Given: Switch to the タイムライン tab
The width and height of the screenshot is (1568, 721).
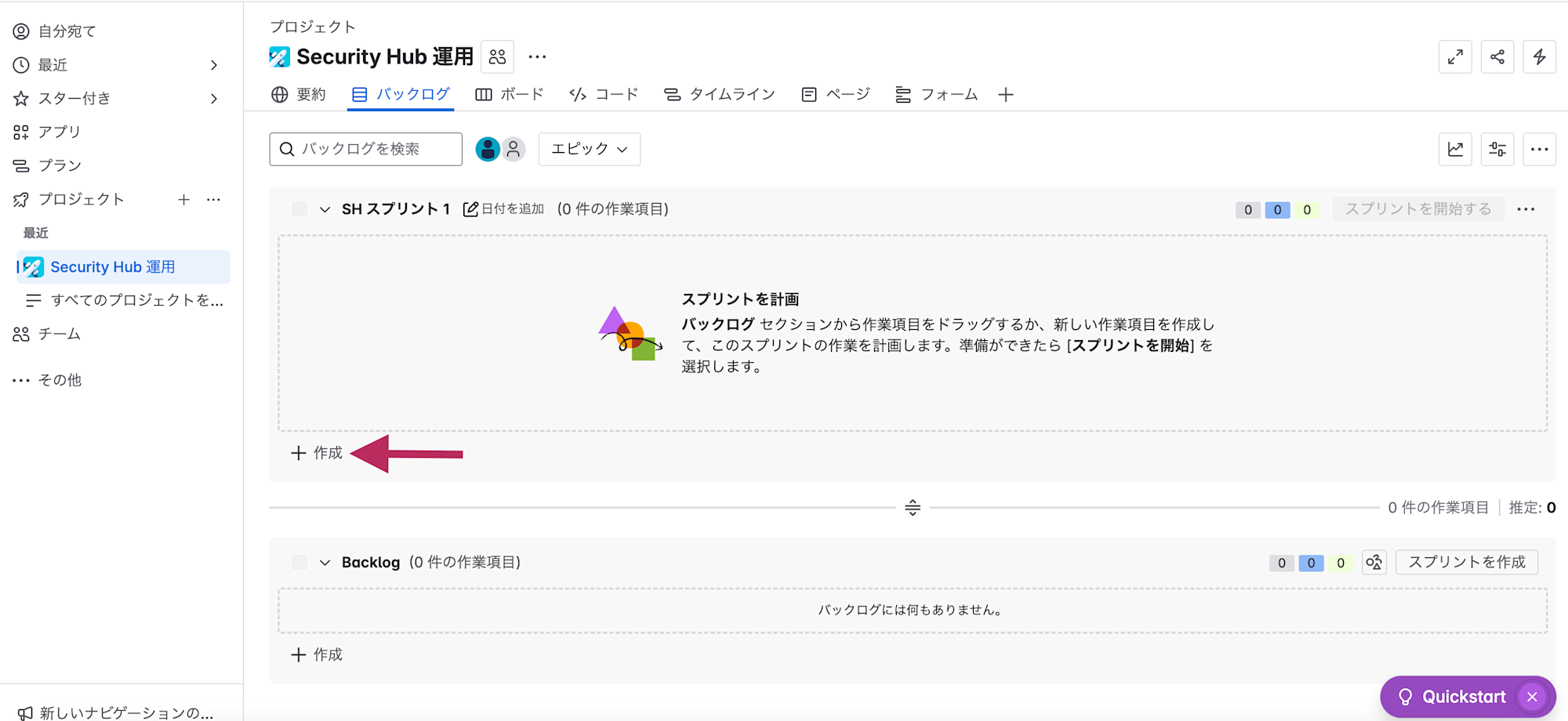Looking at the screenshot, I should (x=719, y=95).
